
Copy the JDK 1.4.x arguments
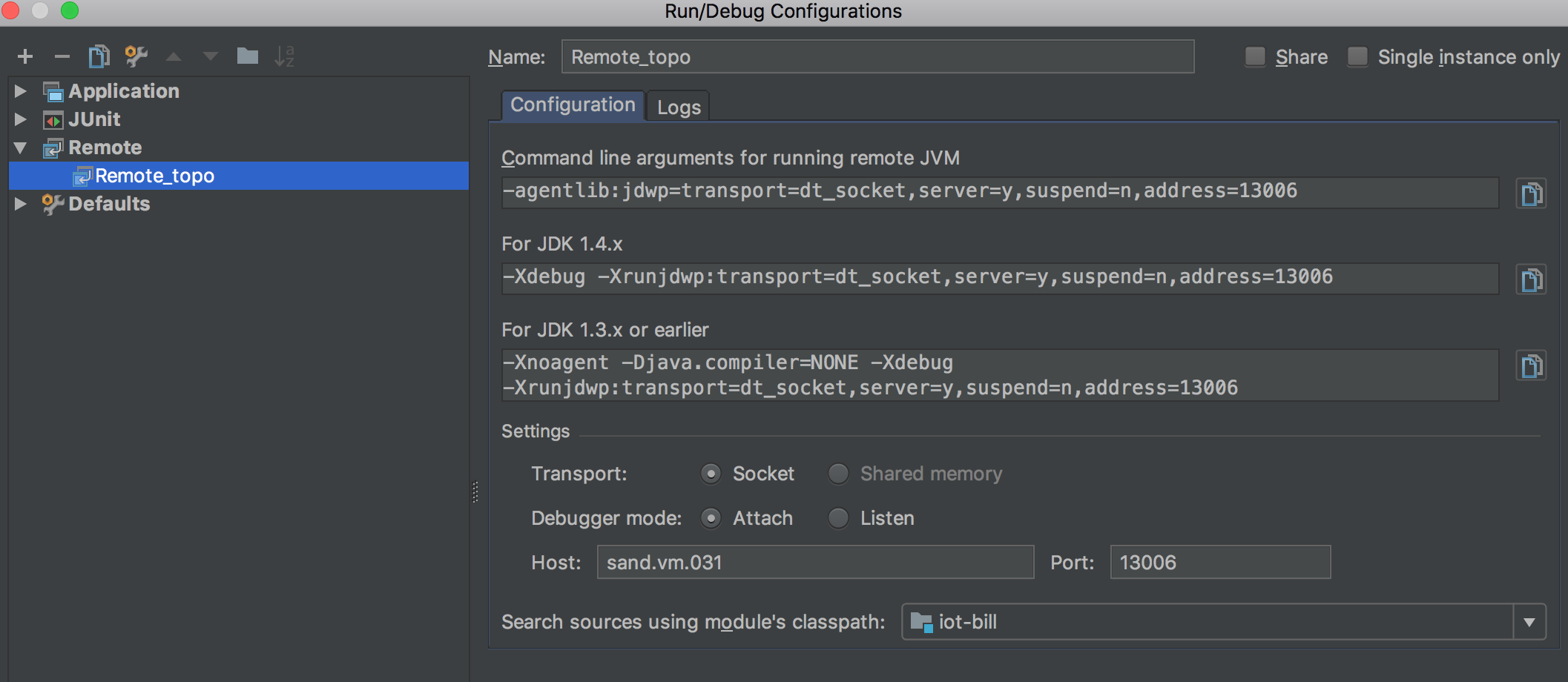(x=1531, y=280)
